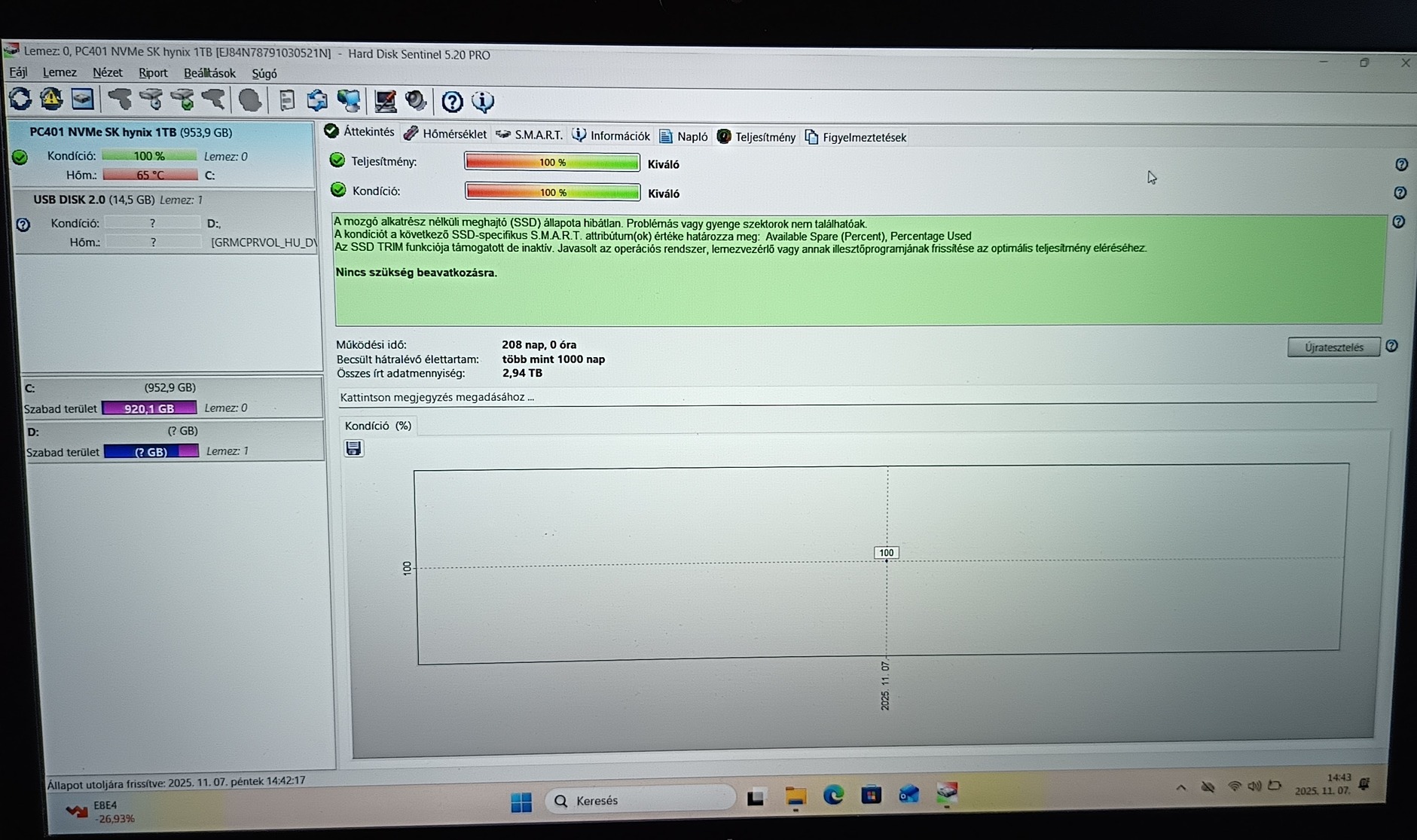Open the Teljesítmény tab
Viewport: 1417px width, 840px height.
click(756, 136)
